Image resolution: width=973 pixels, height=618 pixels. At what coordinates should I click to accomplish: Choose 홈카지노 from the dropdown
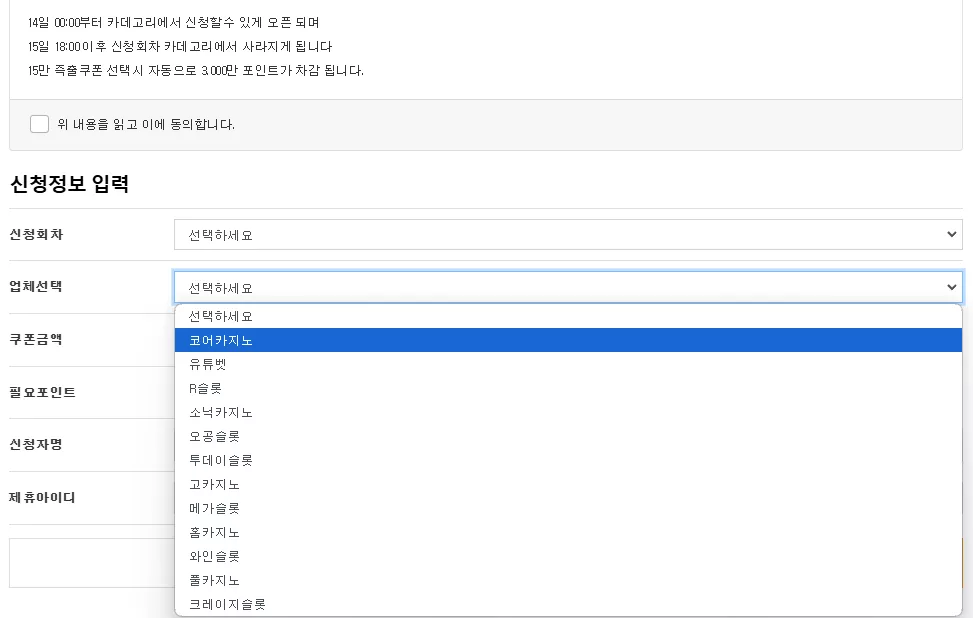pyautogui.click(x=568, y=532)
